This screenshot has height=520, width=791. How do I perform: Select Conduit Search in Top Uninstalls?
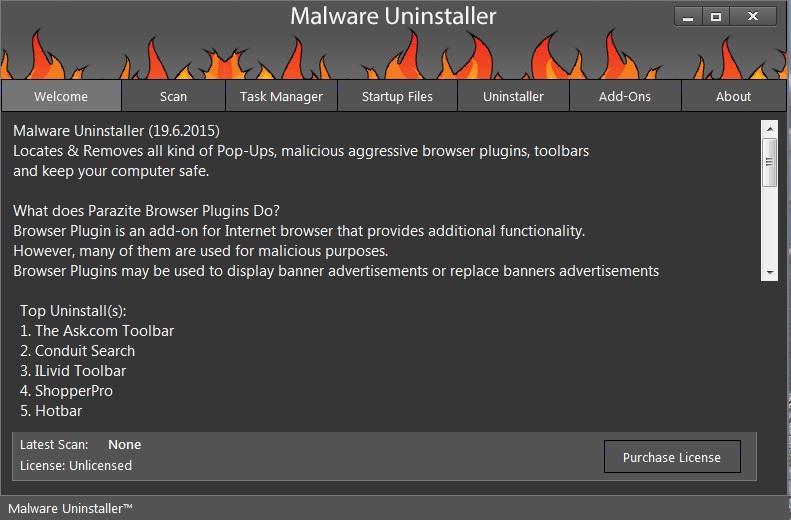[x=77, y=350]
